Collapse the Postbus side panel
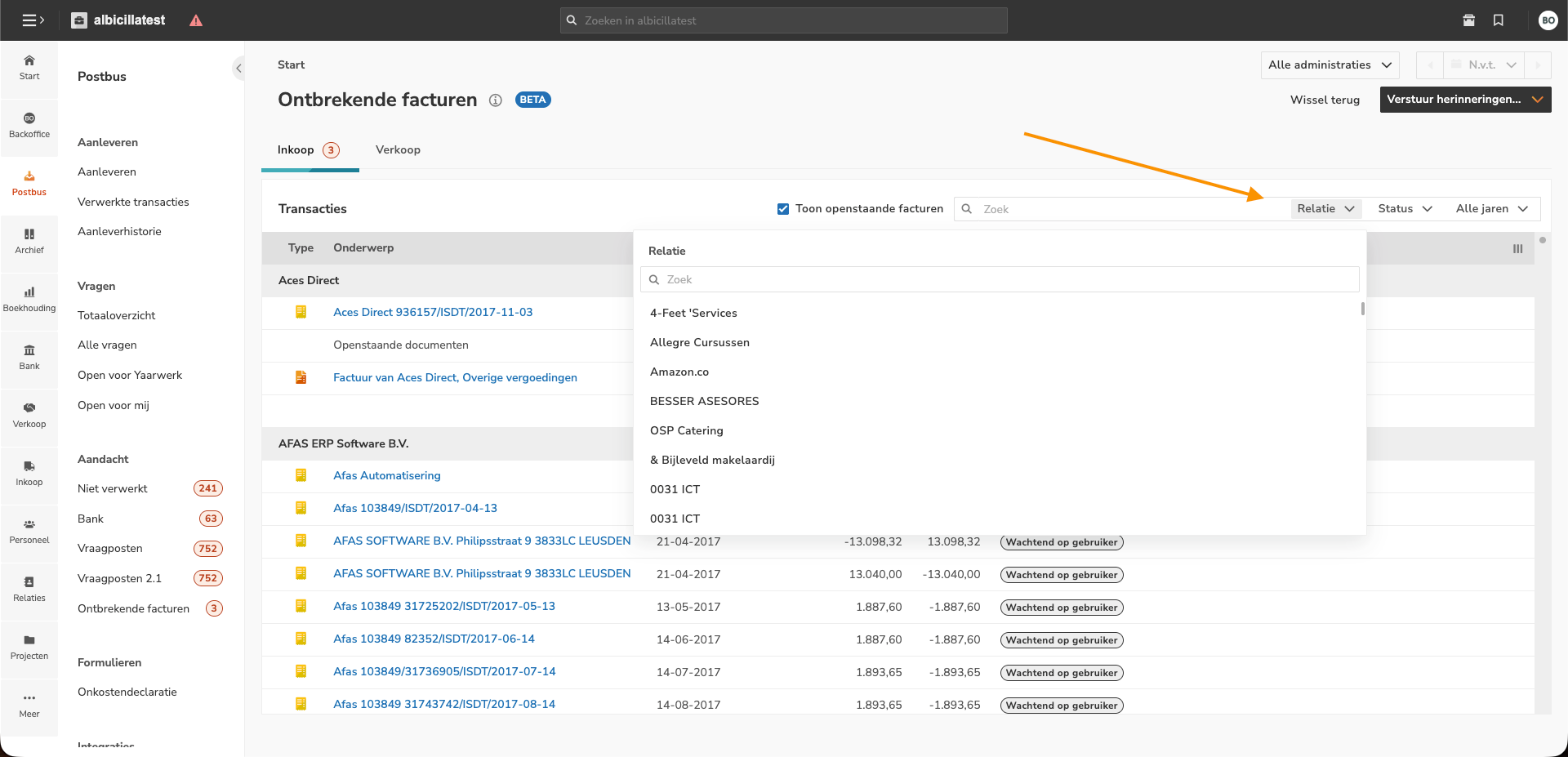 point(238,69)
